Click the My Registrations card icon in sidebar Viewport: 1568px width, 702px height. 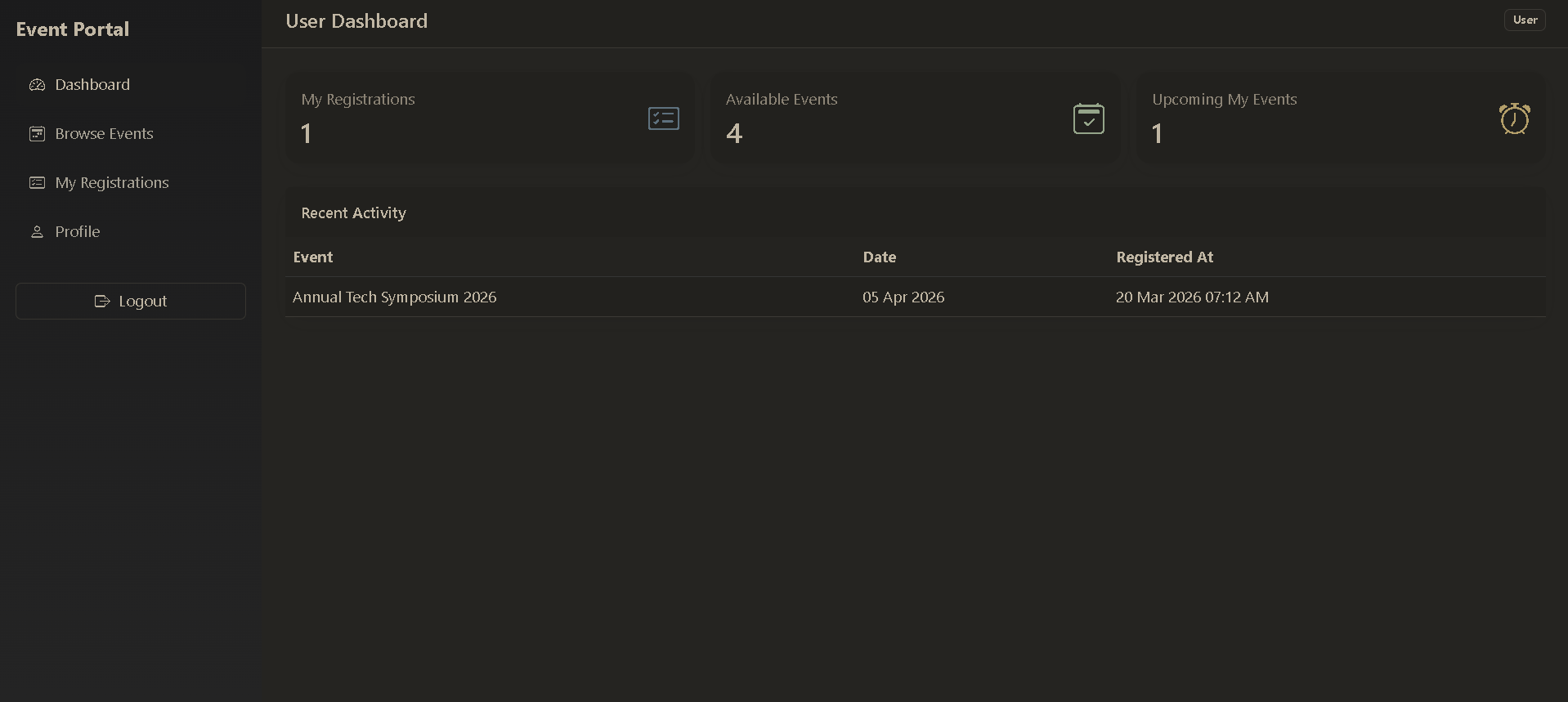tap(37, 183)
